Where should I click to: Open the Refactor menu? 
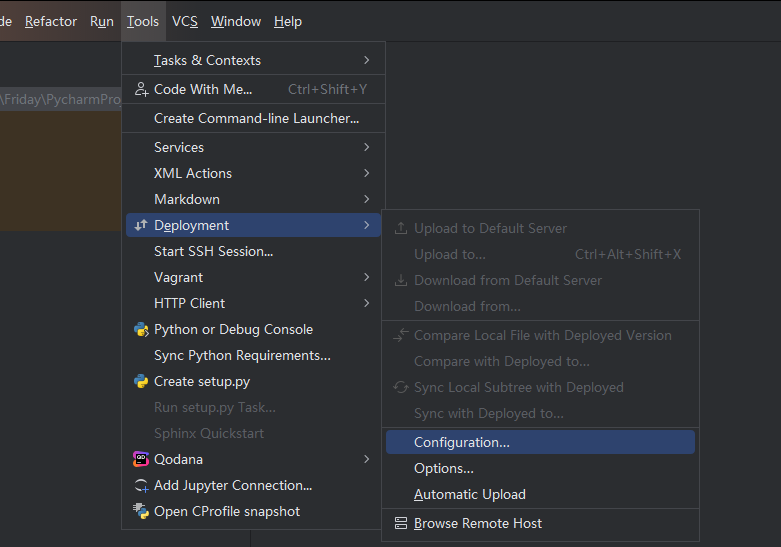coord(51,21)
